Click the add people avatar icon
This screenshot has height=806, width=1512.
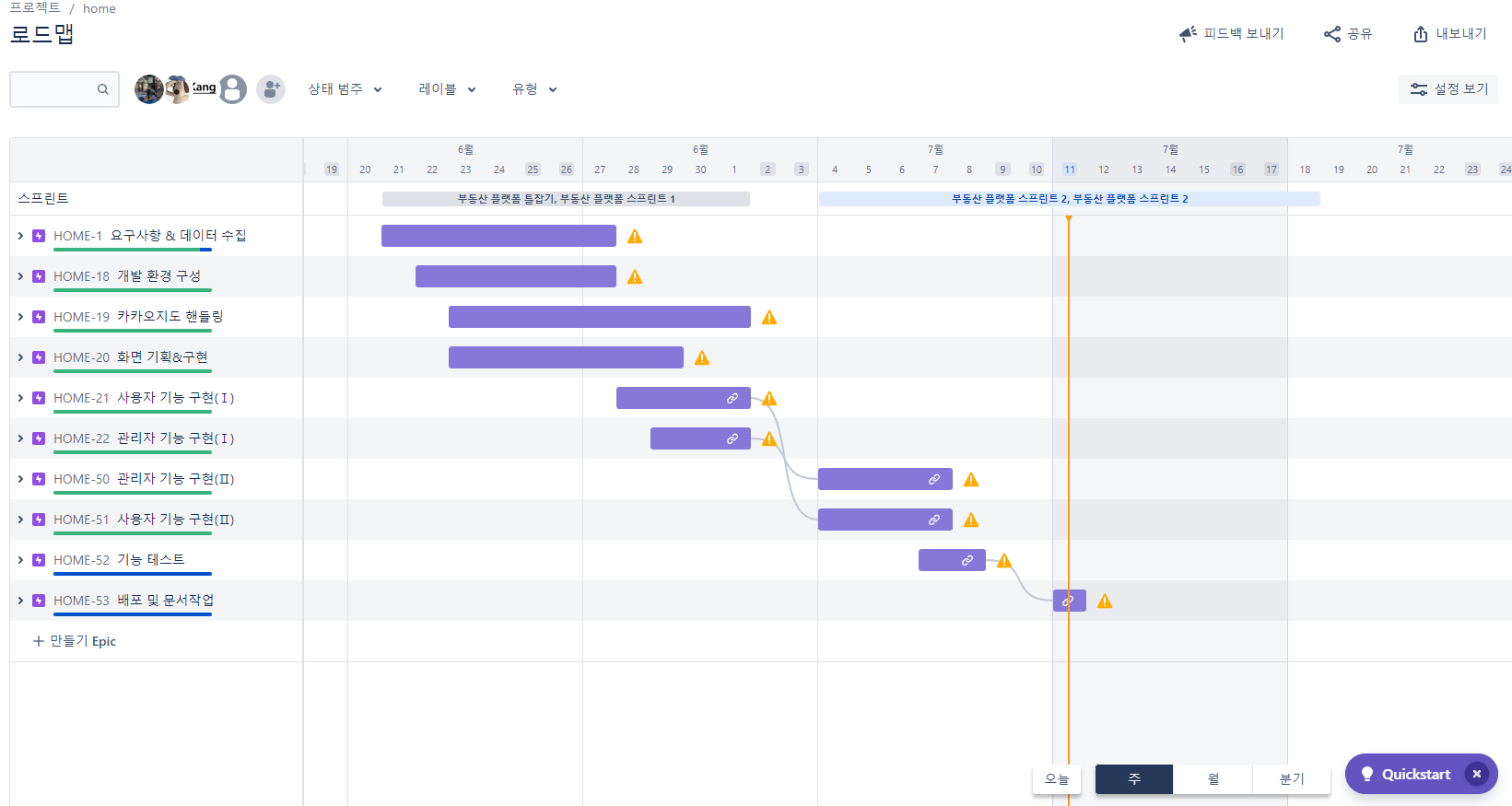pyautogui.click(x=270, y=89)
